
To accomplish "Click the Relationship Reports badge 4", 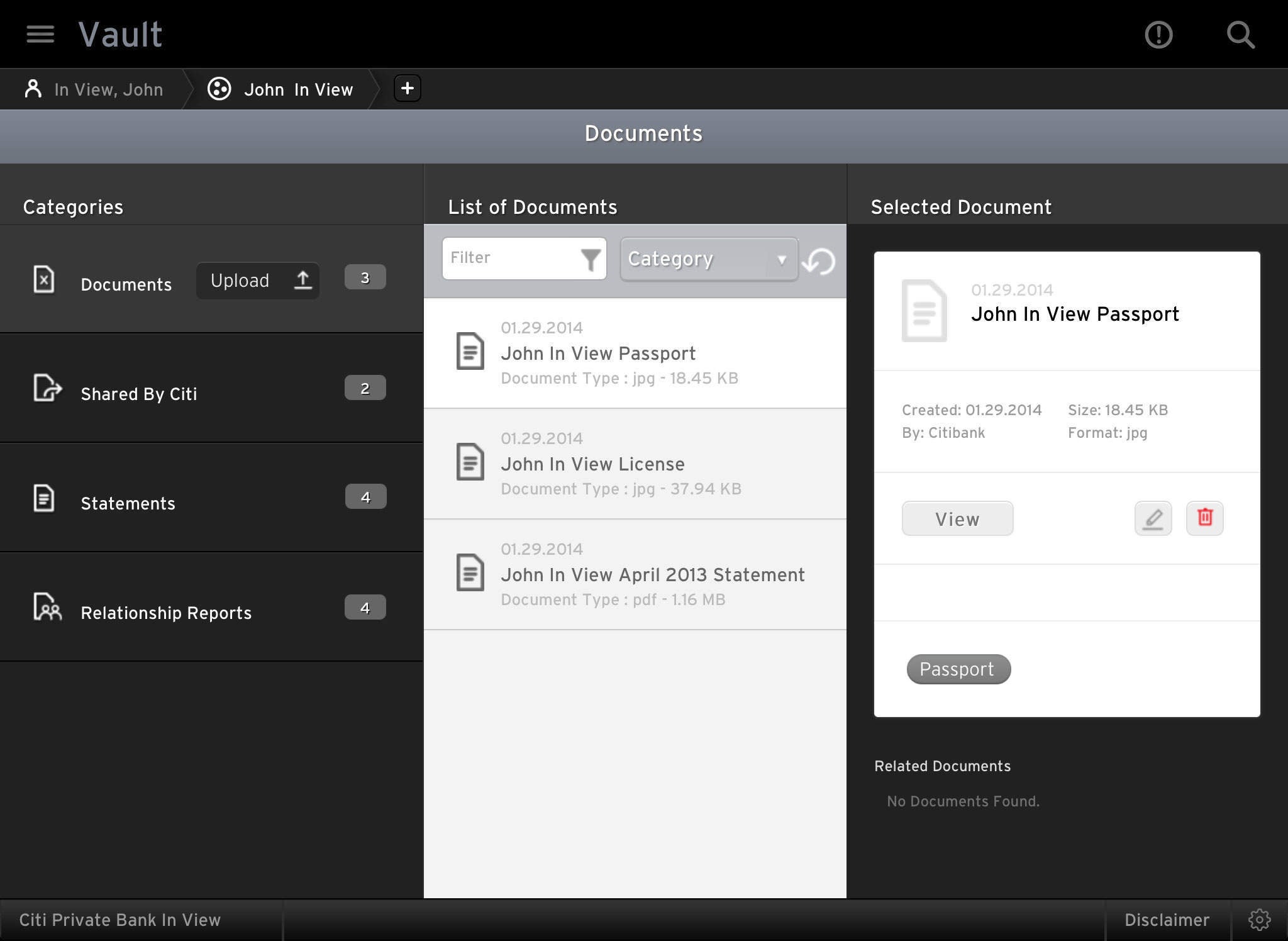I will (x=365, y=608).
